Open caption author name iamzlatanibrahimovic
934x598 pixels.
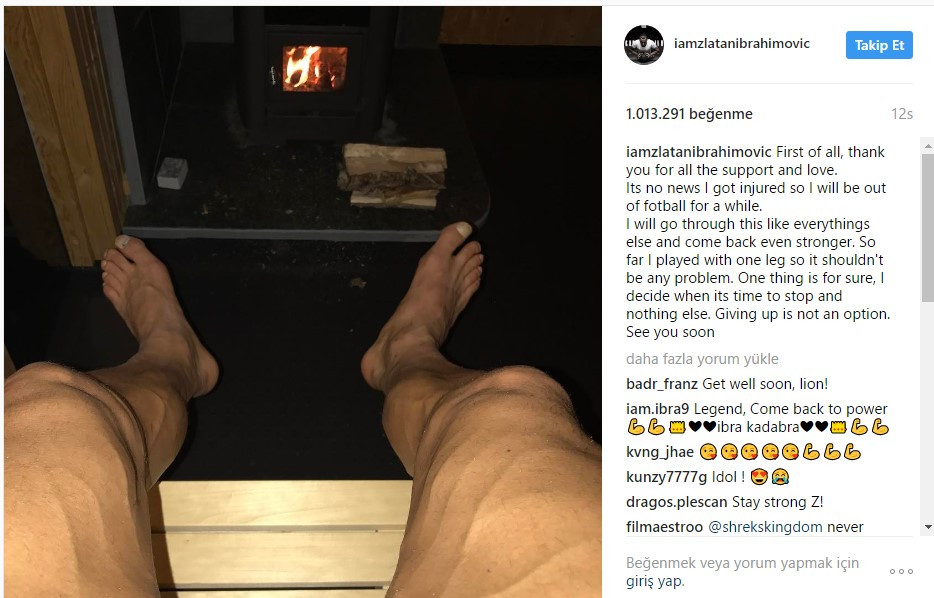pyautogui.click(x=699, y=152)
